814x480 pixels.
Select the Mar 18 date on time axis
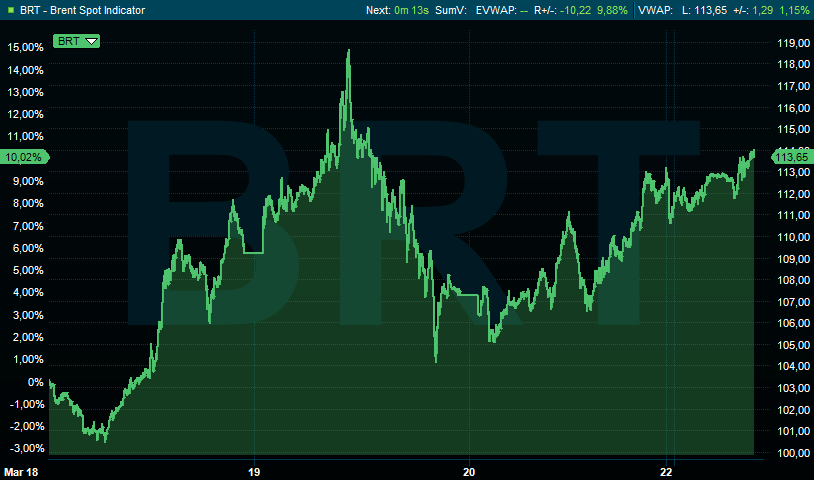20,469
